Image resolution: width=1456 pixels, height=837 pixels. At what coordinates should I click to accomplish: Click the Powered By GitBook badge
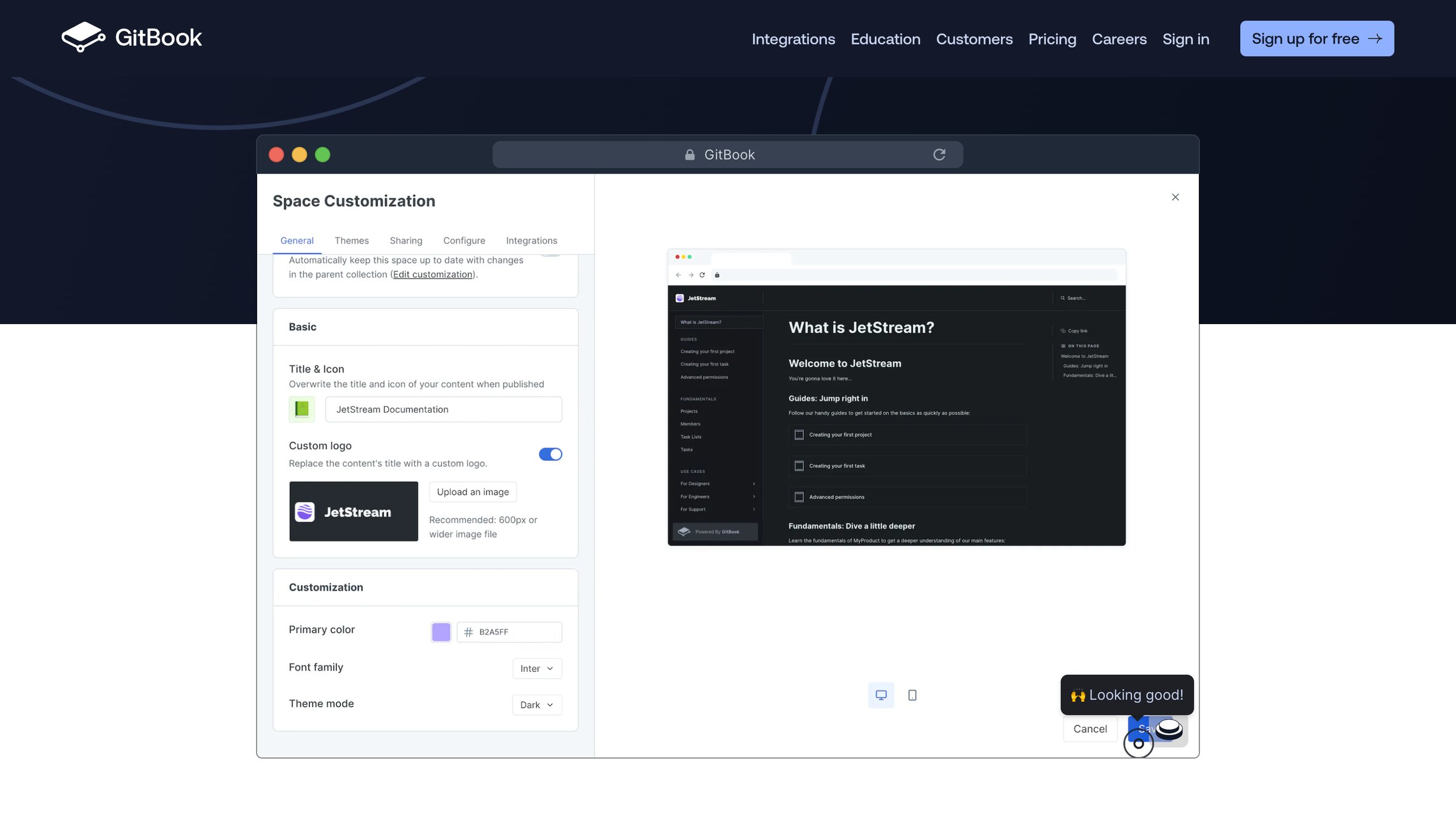pos(715,532)
